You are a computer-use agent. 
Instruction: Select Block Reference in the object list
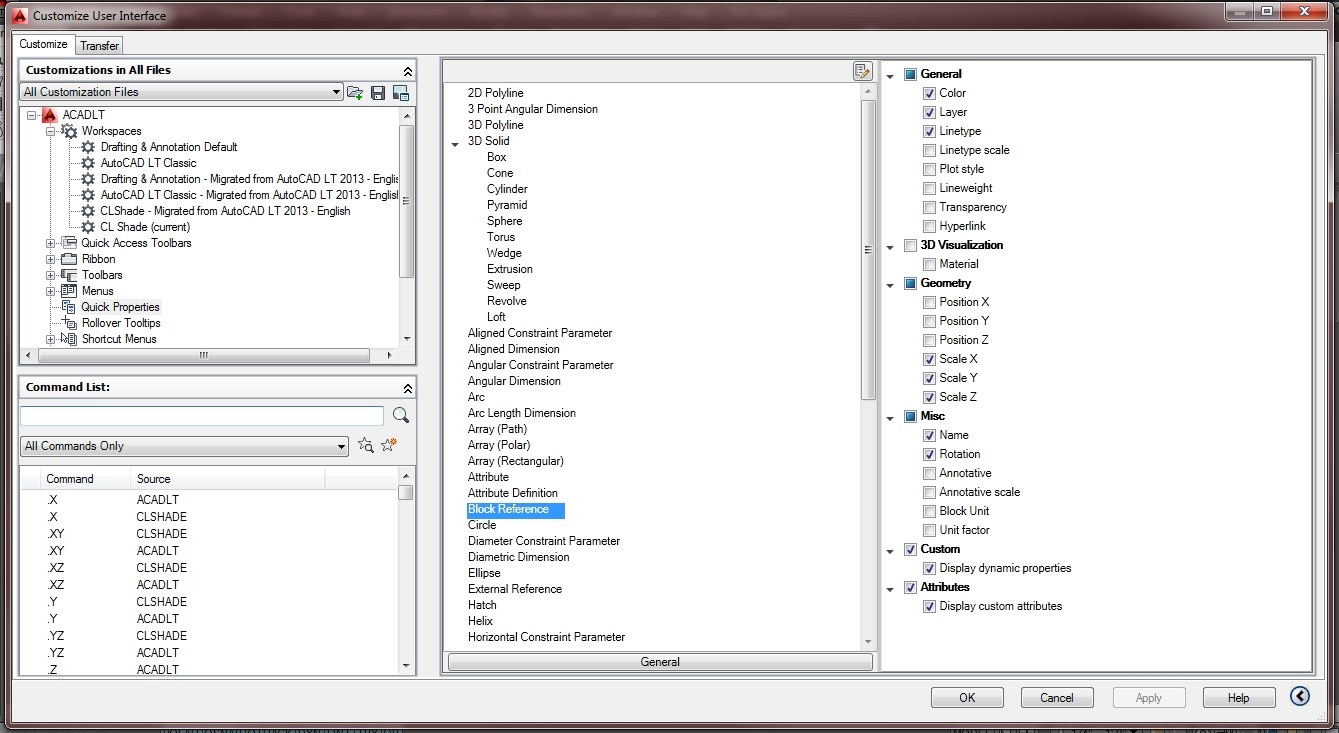pyautogui.click(x=516, y=510)
